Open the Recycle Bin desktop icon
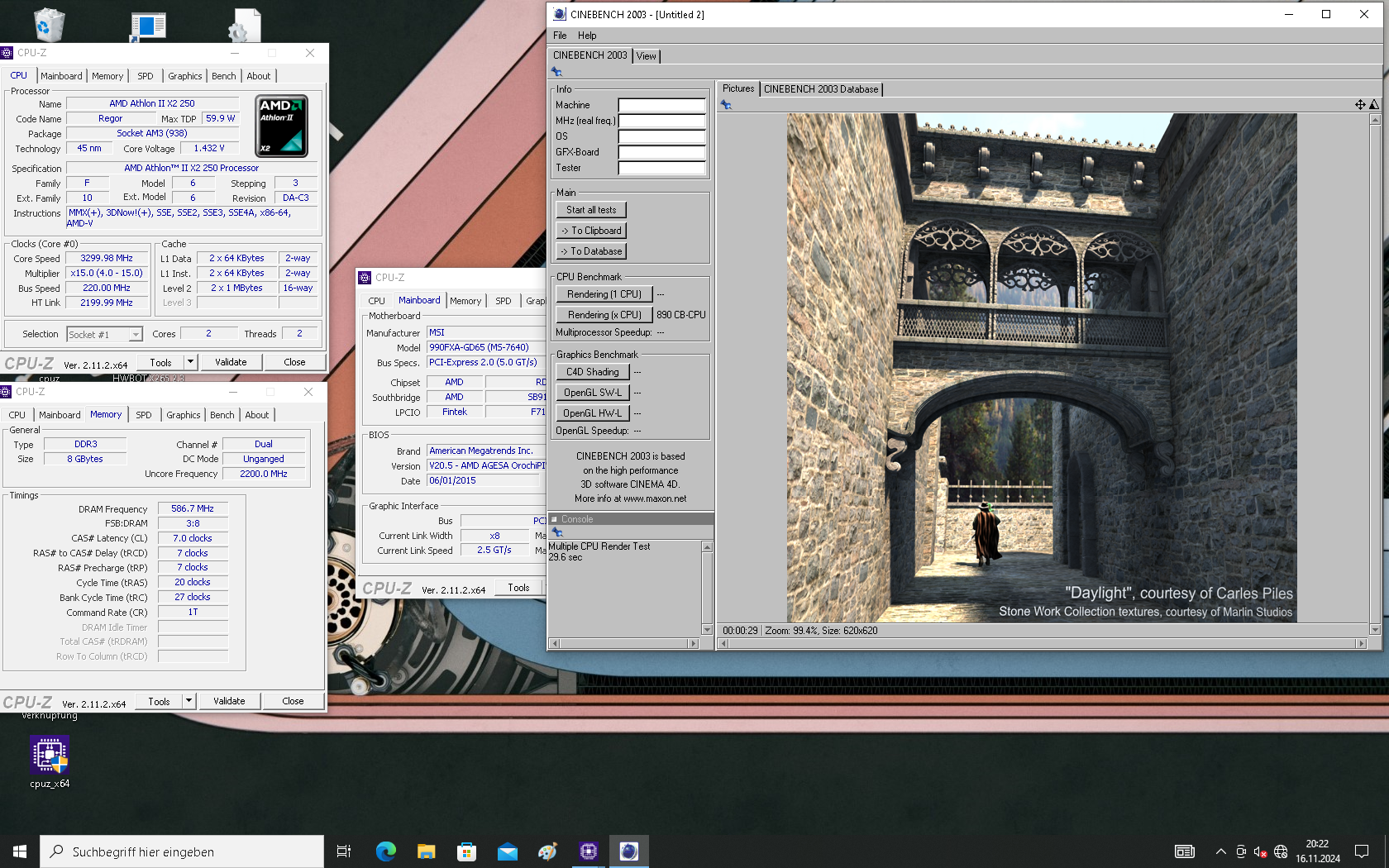 point(49,24)
